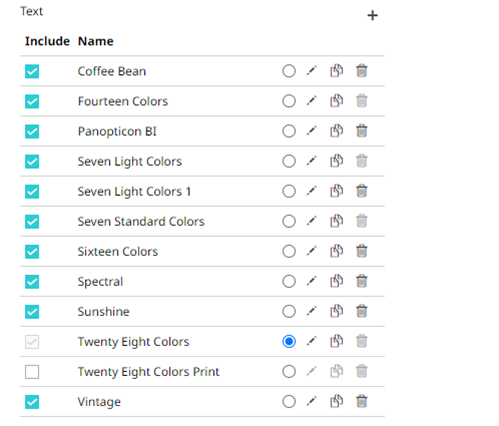Copy the Seven Standard Colors palette
The image size is (499, 426).
coord(336,221)
